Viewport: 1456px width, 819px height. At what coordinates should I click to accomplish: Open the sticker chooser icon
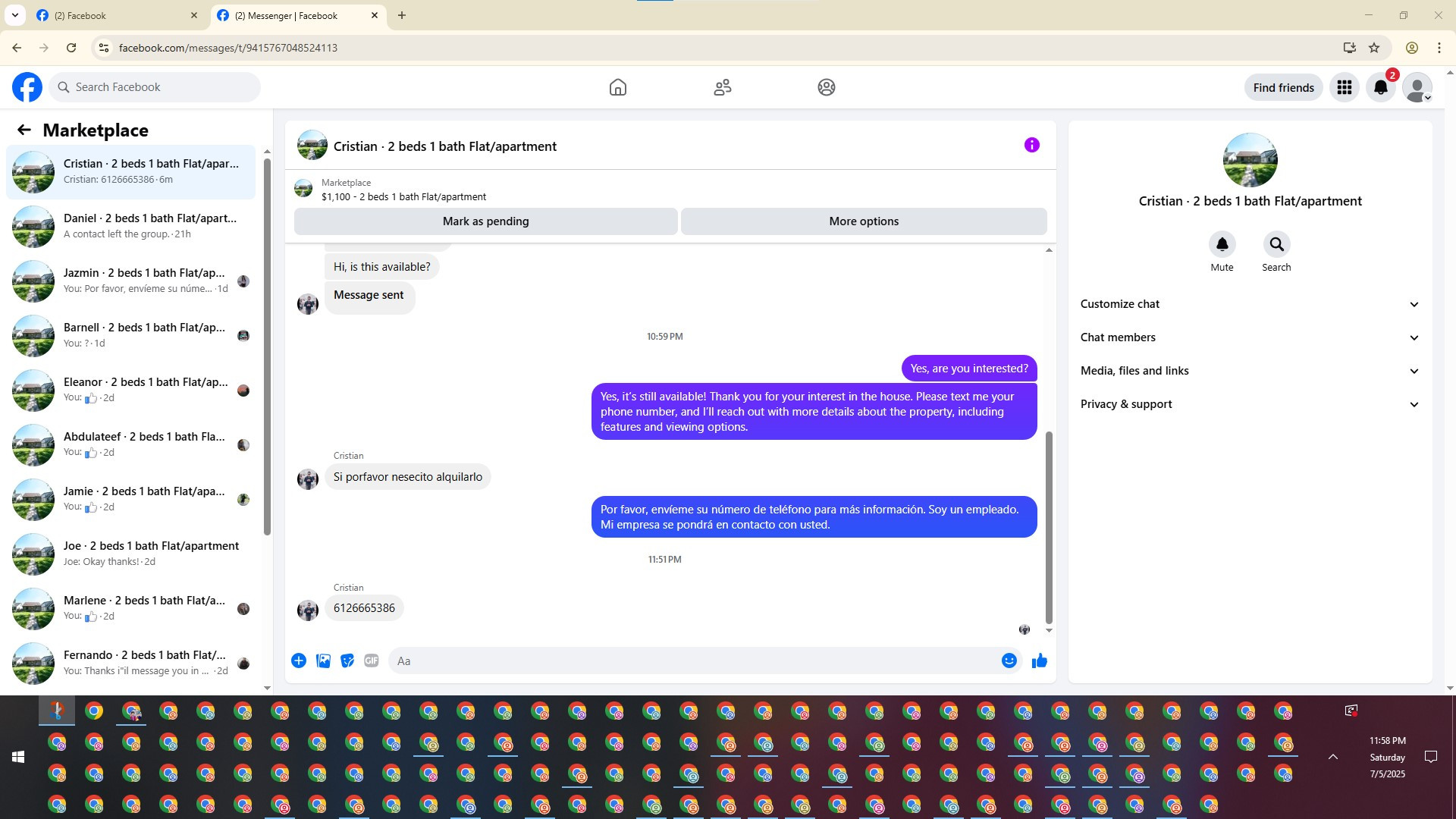click(x=347, y=661)
